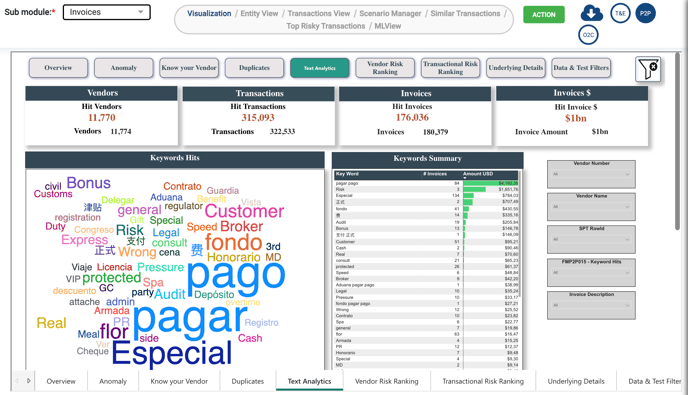Select the P2P module circle icon
Image resolution: width=688 pixels, height=395 pixels.
(645, 13)
